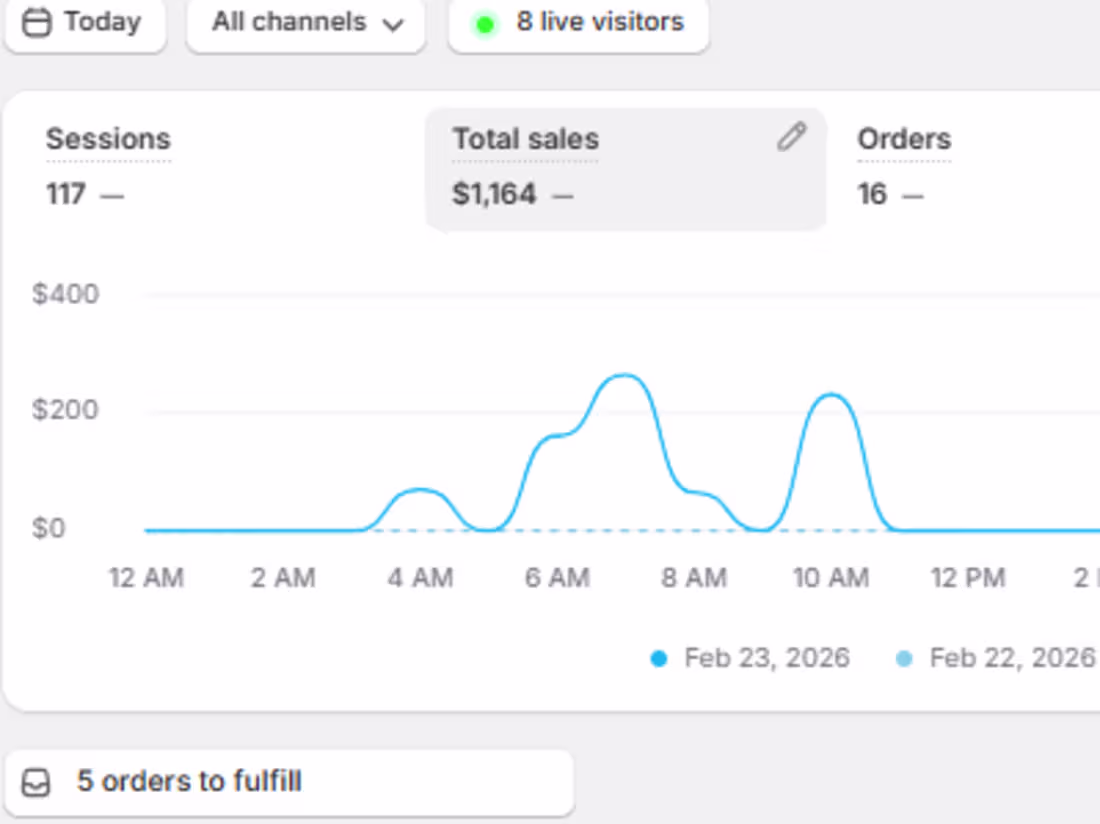Open the 8 live visitors view

point(600,22)
